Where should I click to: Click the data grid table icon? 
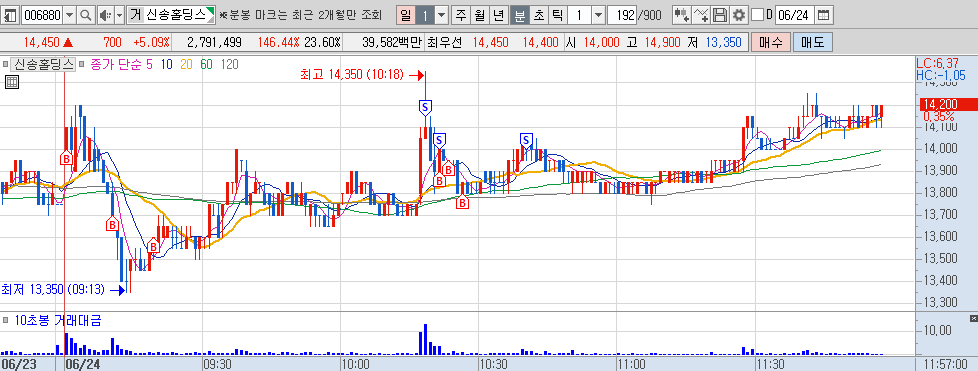click(x=11, y=82)
